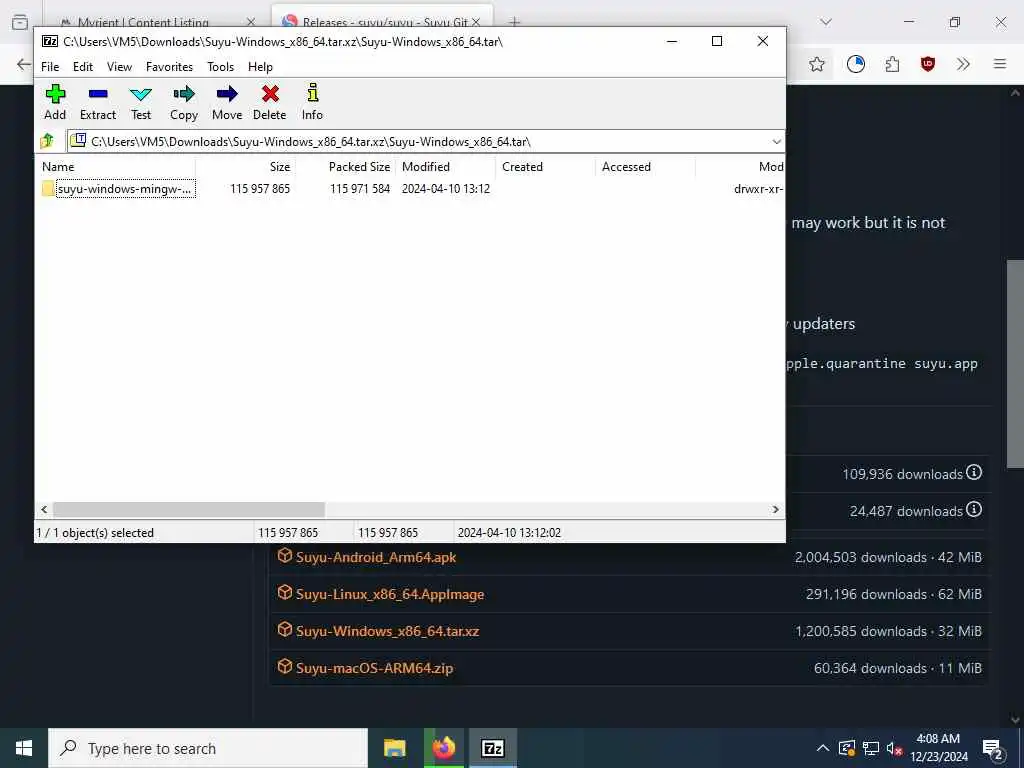
Task: Sort by the Name column header
Action: coord(116,167)
